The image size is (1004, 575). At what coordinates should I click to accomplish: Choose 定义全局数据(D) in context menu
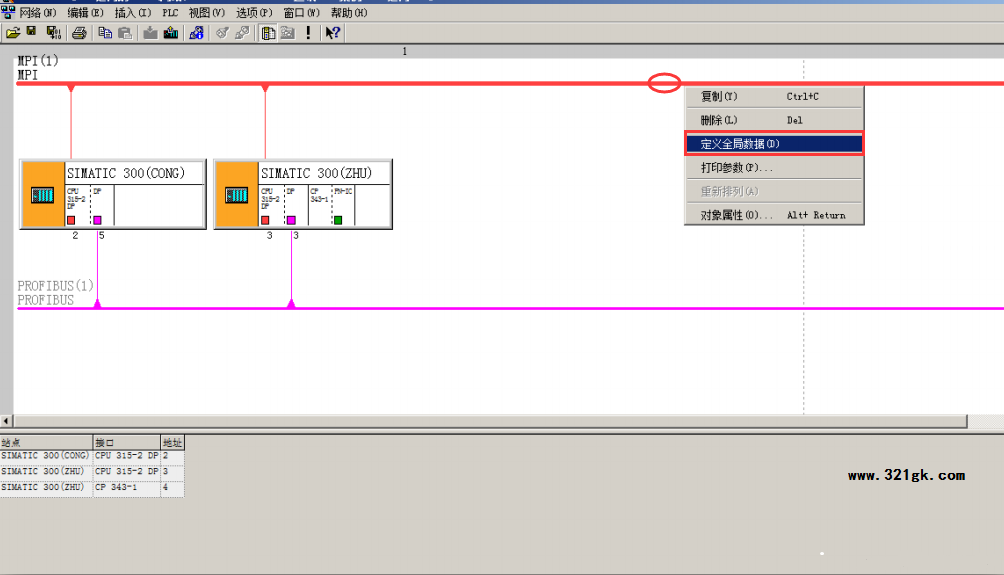point(774,144)
